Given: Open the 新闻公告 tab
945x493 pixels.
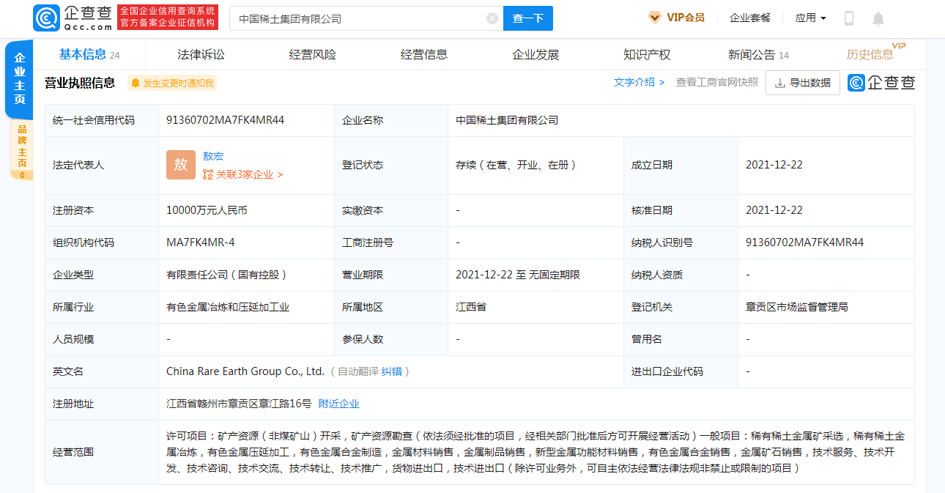Looking at the screenshot, I should (758, 55).
